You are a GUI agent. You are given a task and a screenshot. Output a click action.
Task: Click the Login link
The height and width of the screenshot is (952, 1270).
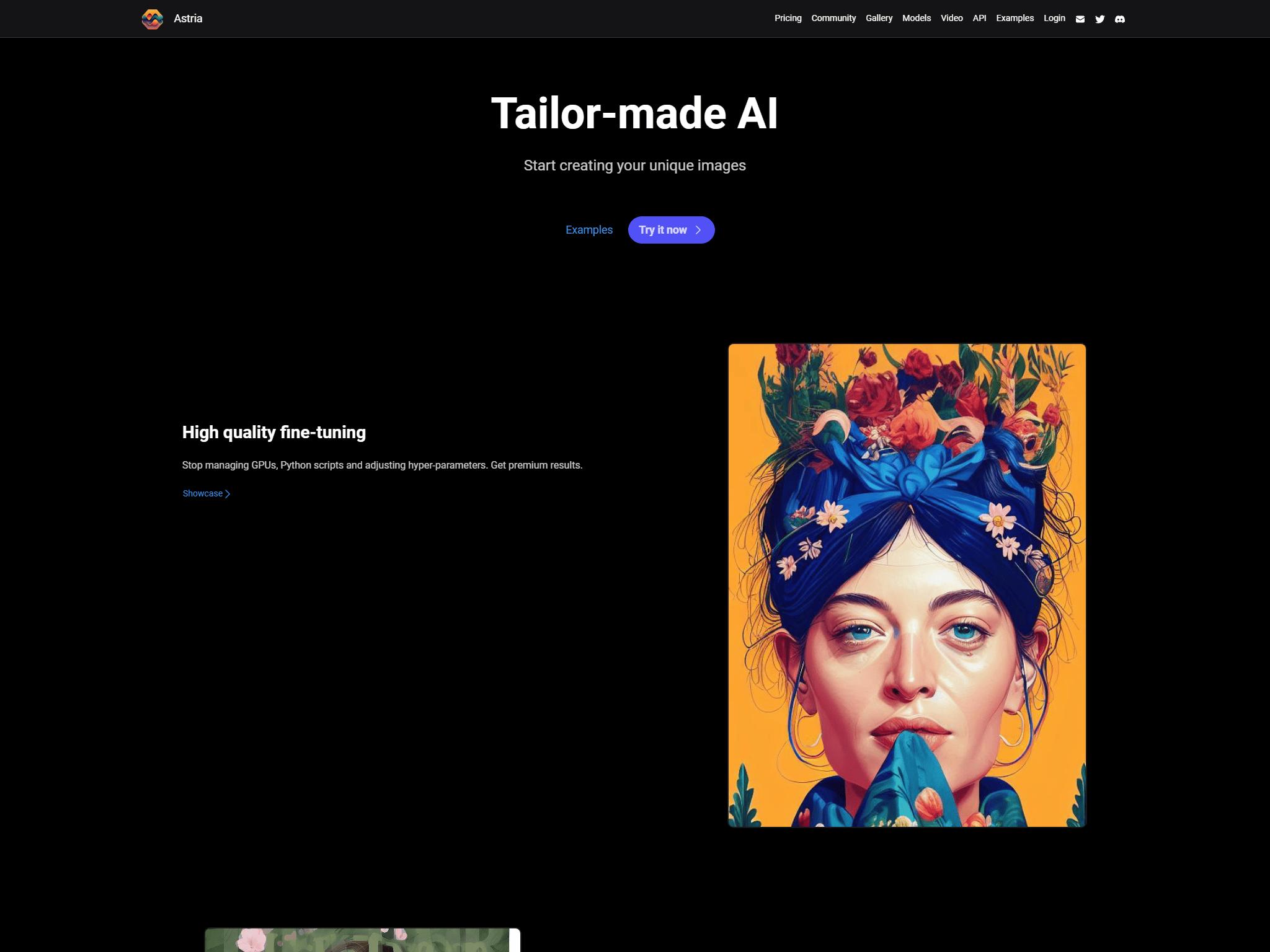pyautogui.click(x=1054, y=18)
